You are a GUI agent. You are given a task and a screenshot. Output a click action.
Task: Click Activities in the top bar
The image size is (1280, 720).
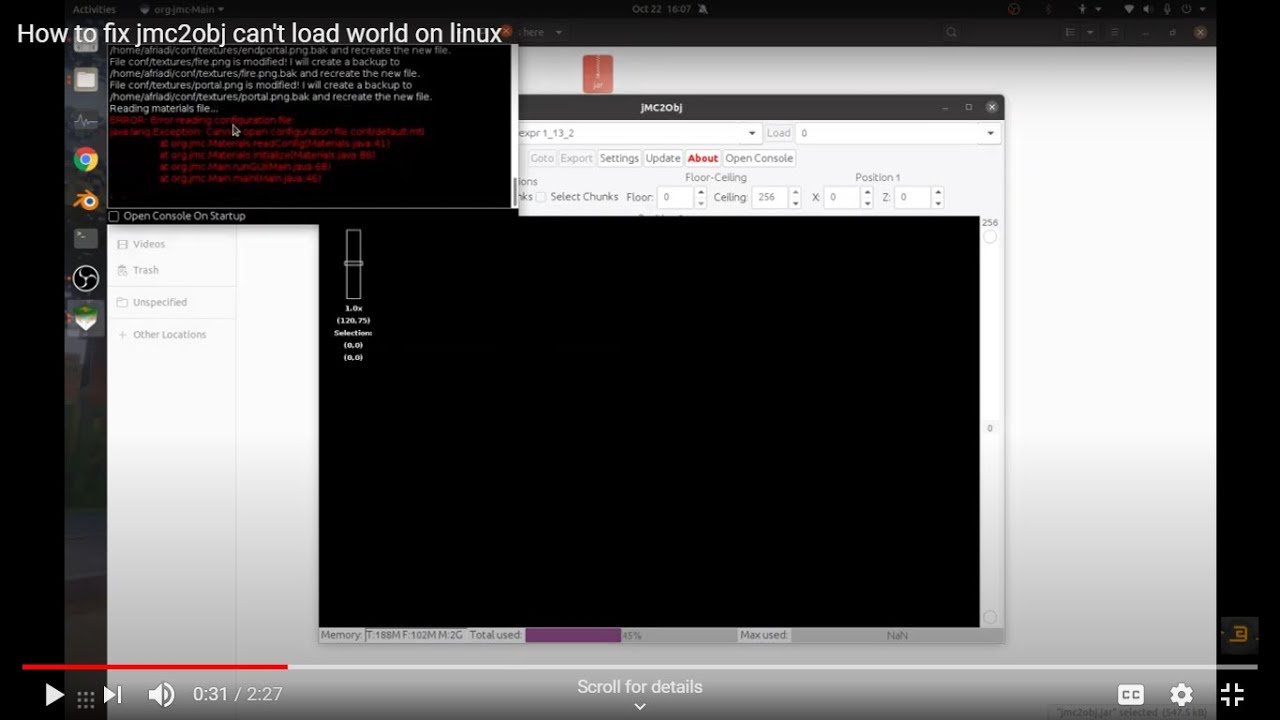click(94, 9)
